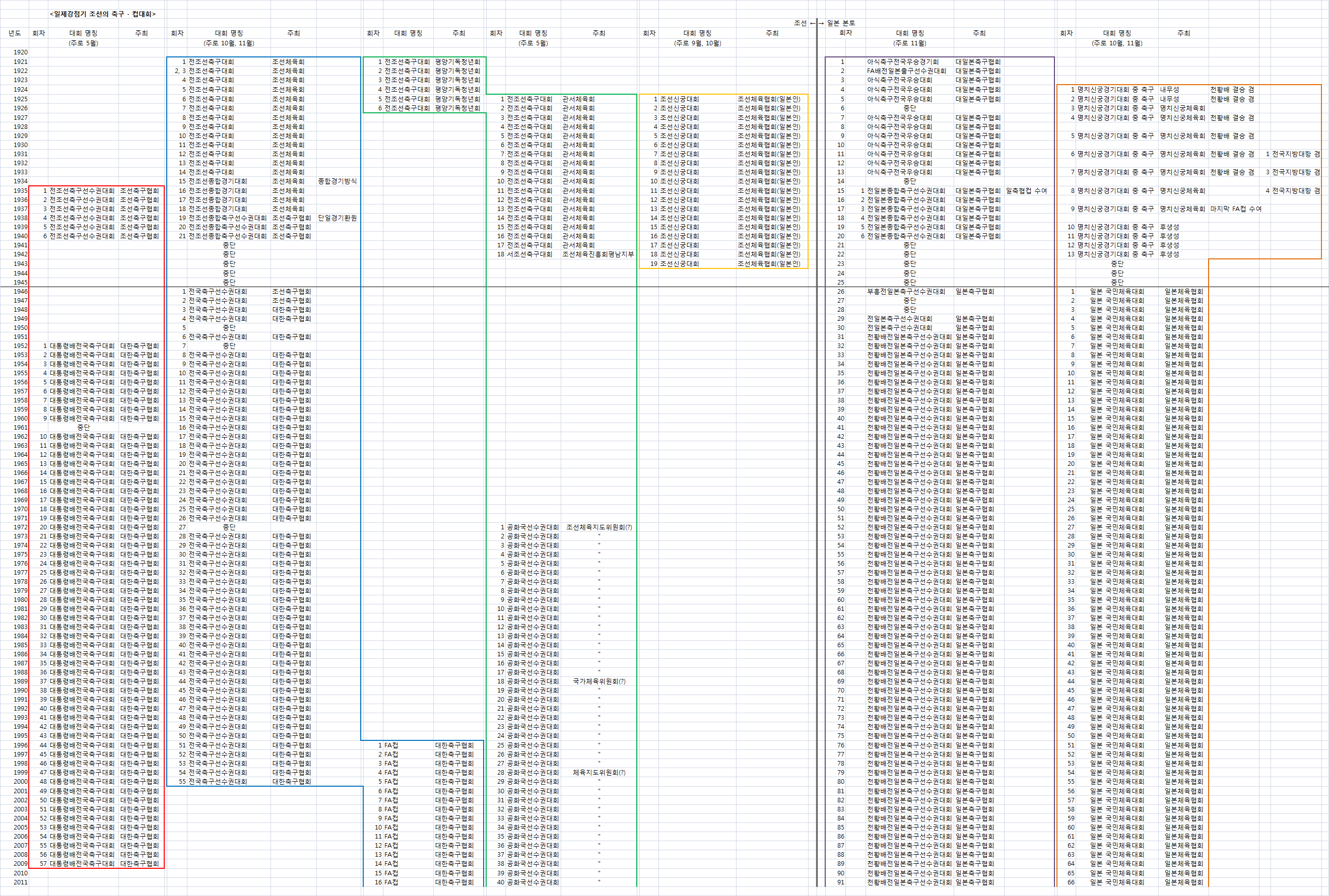This screenshot has width=1329, height=896.
Task: Select the '종합경기방식' remark cell
Action: (337, 181)
